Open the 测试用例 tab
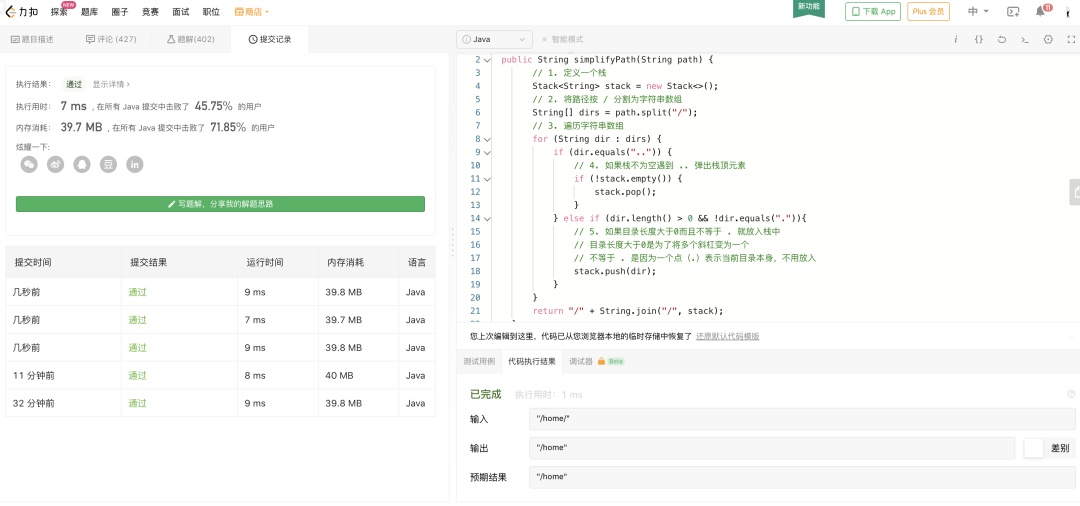Screen dimensions: 1080x506 click(x=478, y=361)
